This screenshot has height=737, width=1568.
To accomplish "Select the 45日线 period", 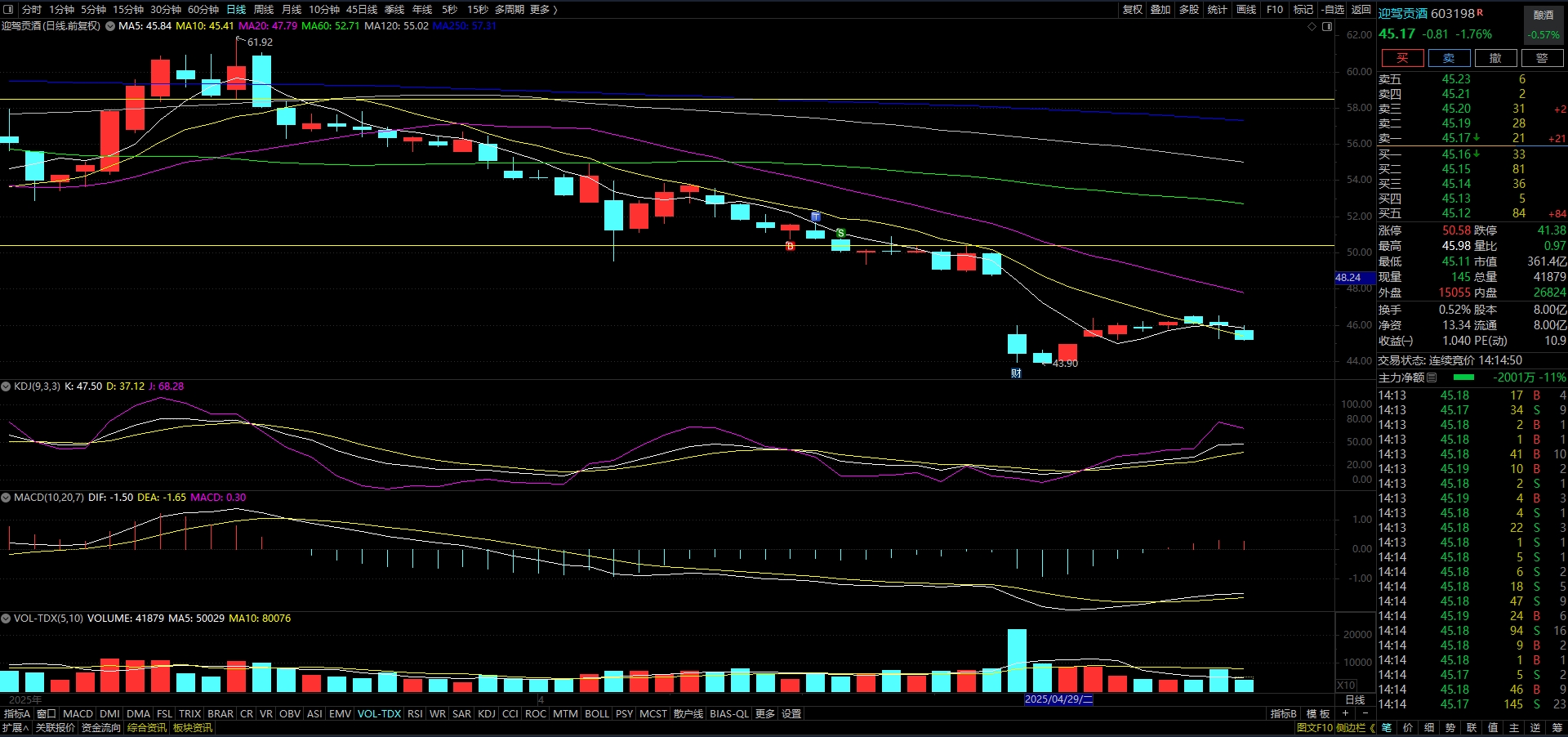I will [x=362, y=9].
